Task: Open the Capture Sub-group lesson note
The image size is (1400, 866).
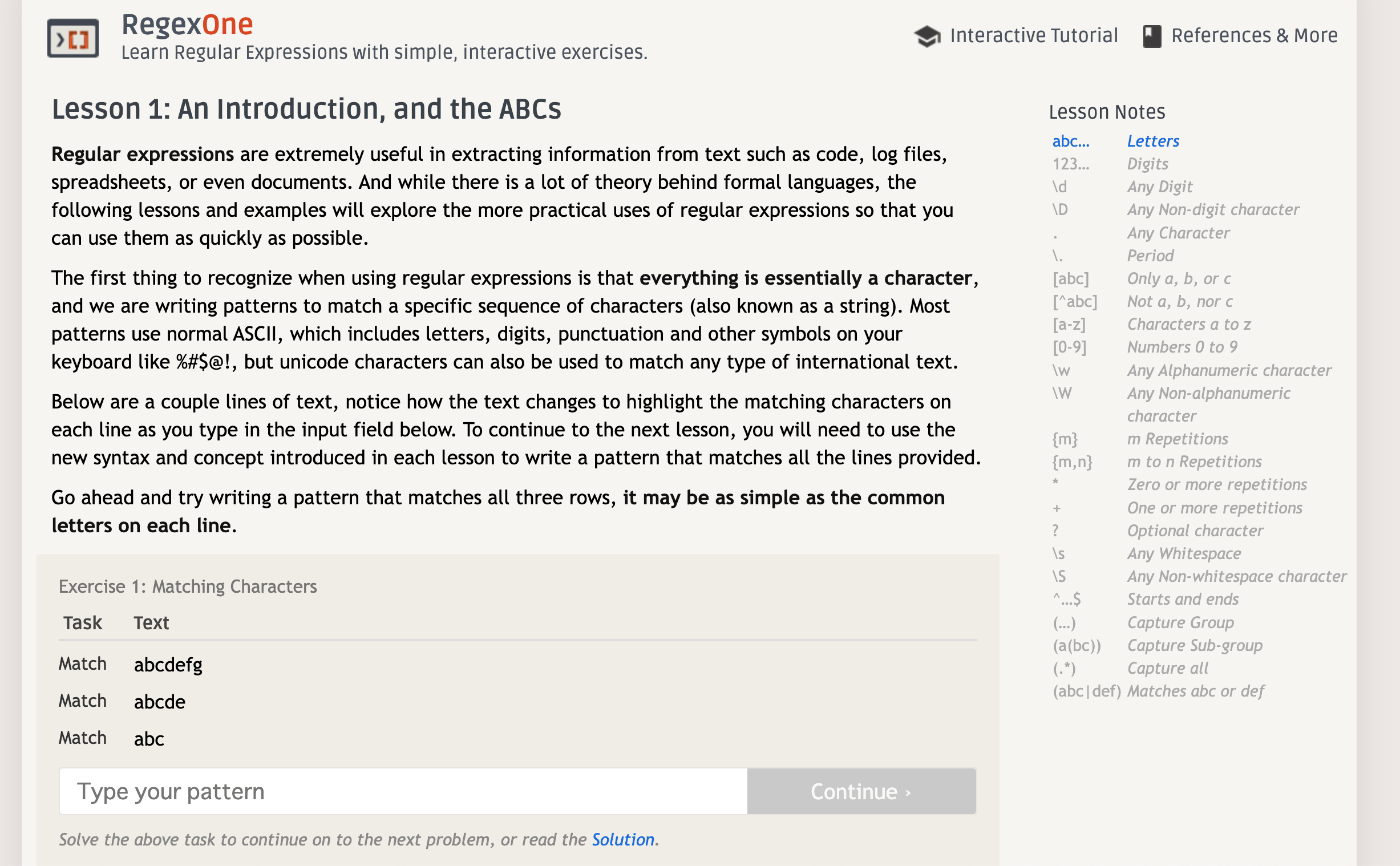Action: [1195, 646]
